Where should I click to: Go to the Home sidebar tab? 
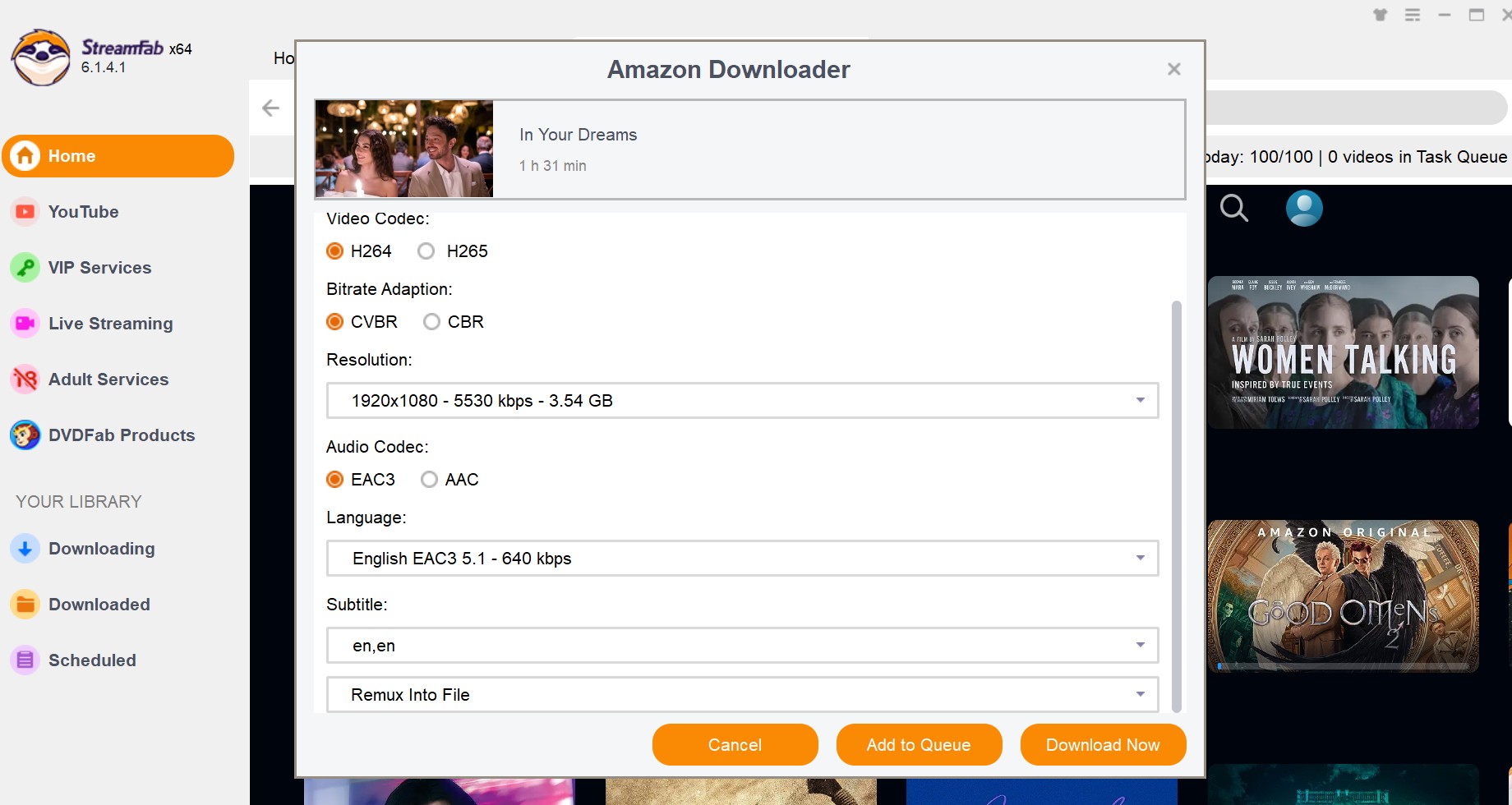[x=118, y=156]
